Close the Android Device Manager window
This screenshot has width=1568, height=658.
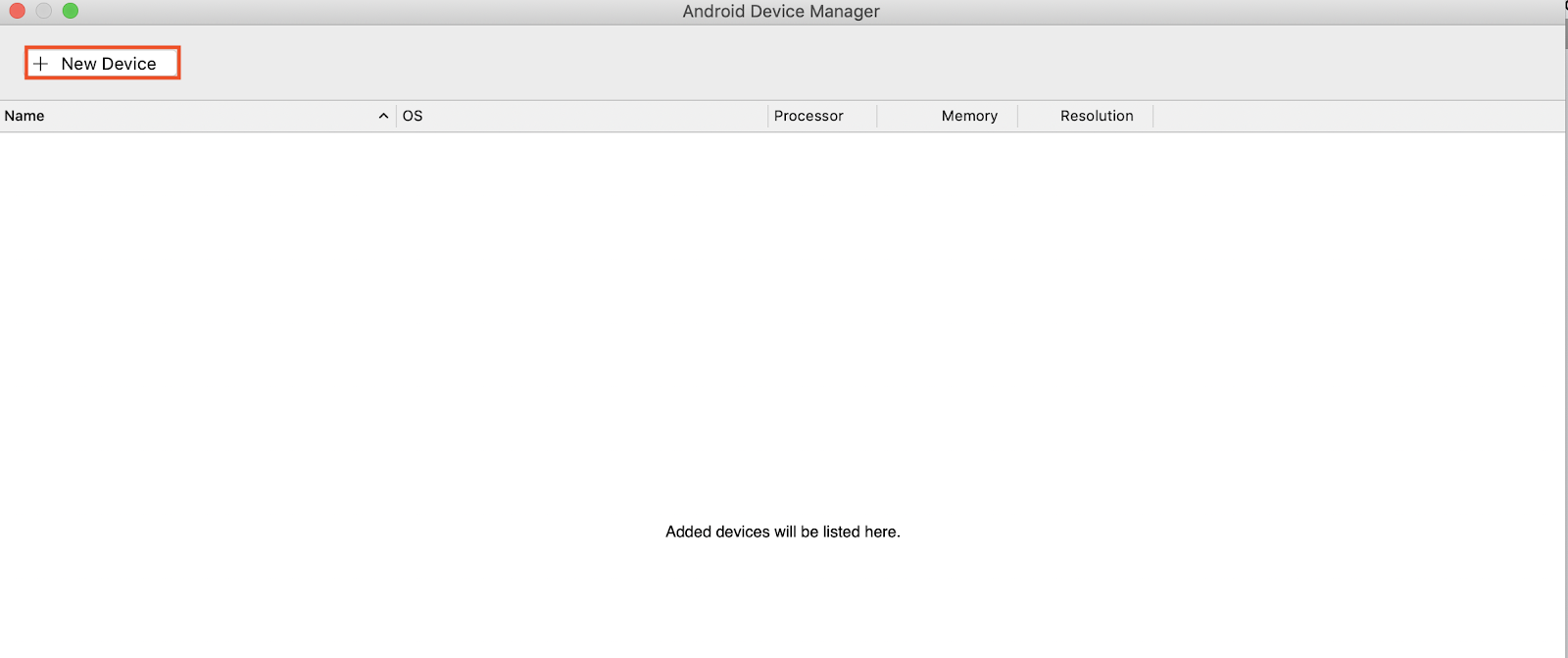17,11
